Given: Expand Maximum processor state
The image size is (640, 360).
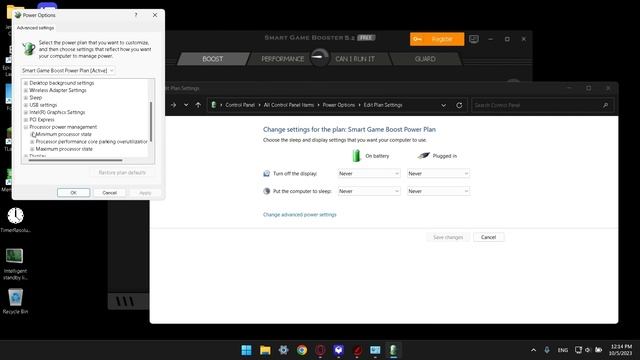Looking at the screenshot, I should coord(32,149).
